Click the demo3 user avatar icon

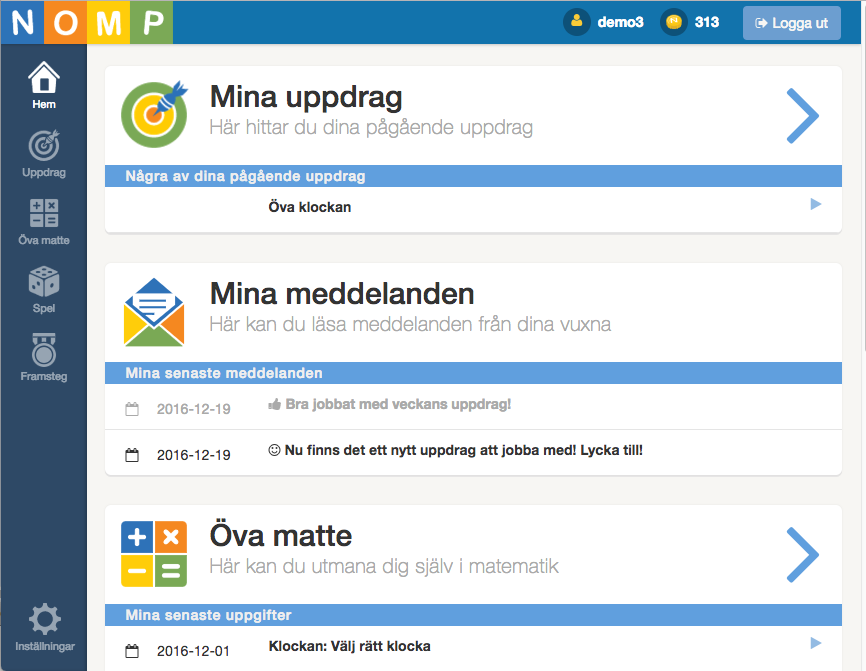(577, 22)
